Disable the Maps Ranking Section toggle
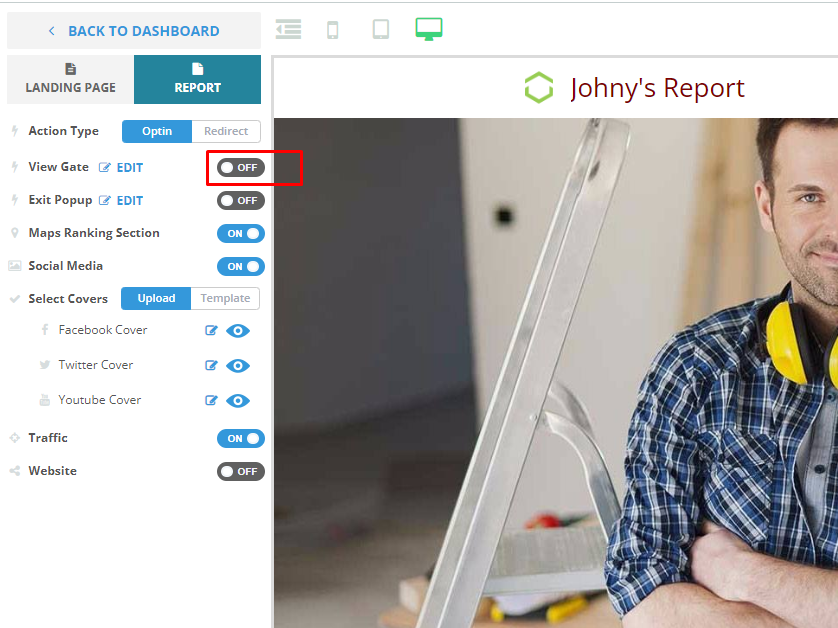 [240, 234]
